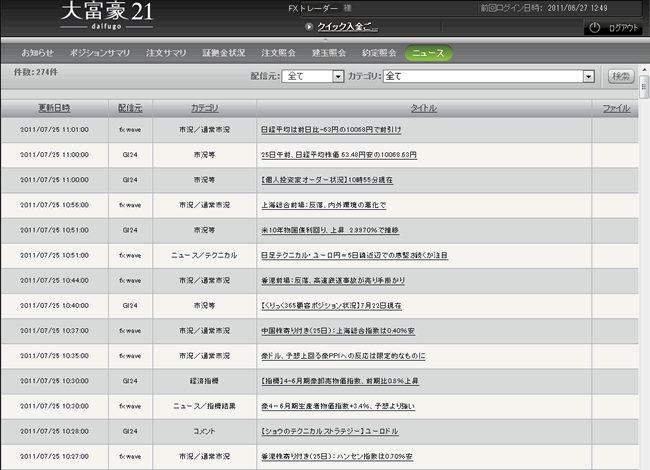Click category cell ニュース／テクニカル
The image size is (650, 470).
[x=204, y=255]
